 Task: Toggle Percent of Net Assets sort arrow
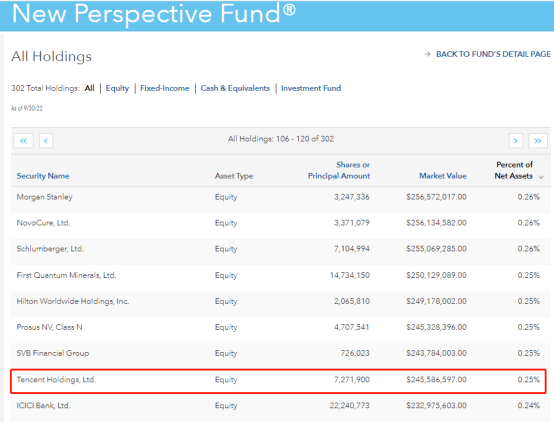(541, 177)
